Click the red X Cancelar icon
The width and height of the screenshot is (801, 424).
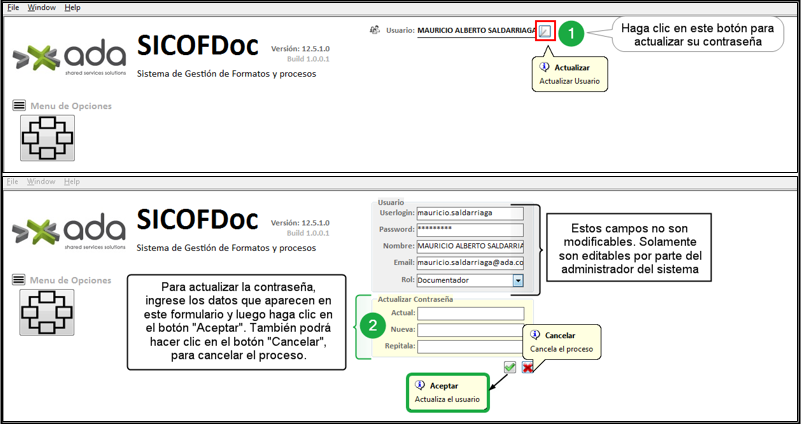tap(527, 367)
